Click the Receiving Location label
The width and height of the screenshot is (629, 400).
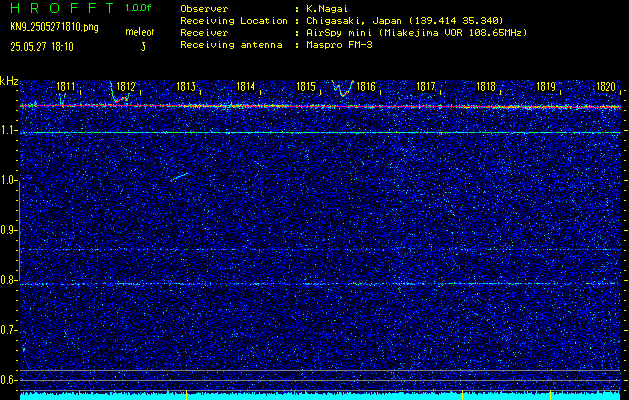click(x=234, y=20)
